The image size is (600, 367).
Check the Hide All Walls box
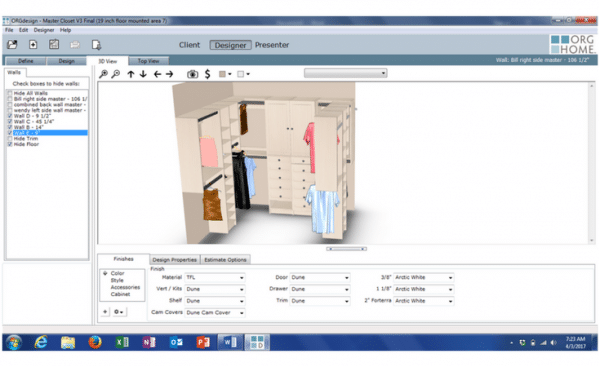click(10, 93)
